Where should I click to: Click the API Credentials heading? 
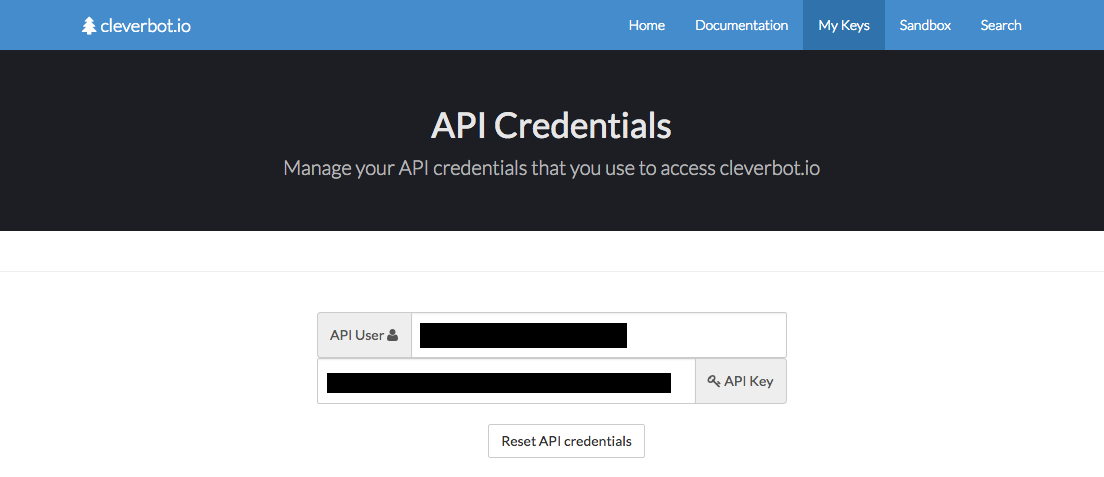(551, 126)
